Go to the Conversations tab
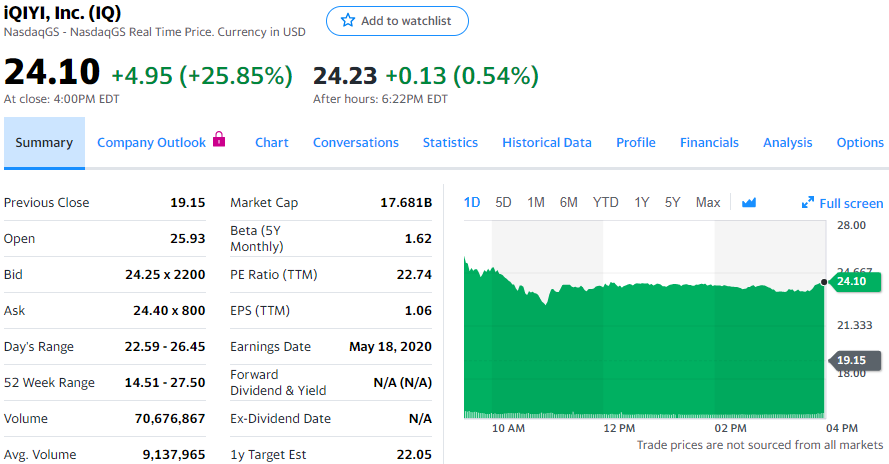Viewport: 889px width, 464px height. click(355, 142)
